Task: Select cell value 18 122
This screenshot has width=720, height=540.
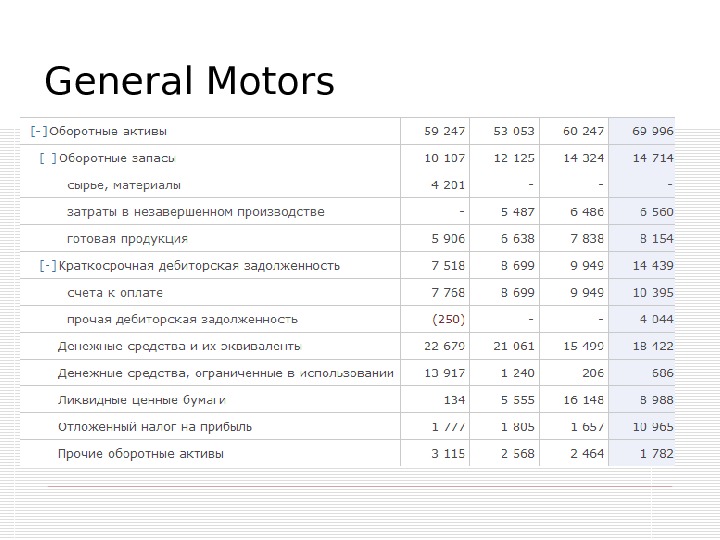Action: [652, 346]
